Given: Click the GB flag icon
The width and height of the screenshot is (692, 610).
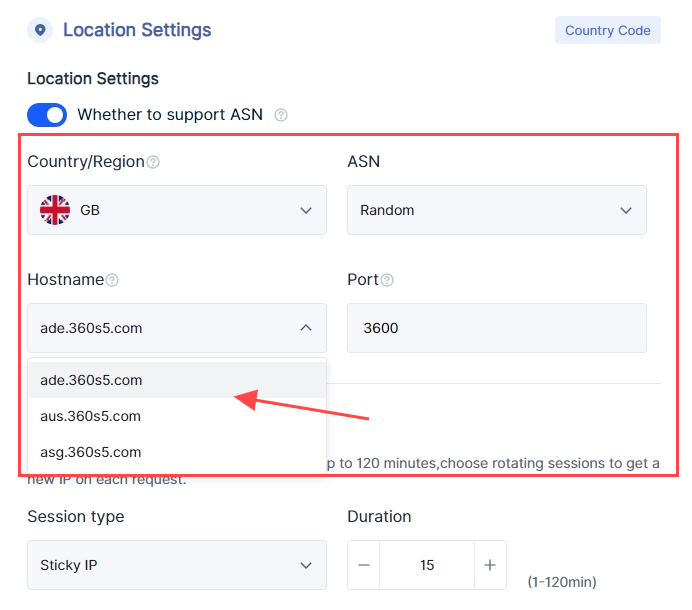Looking at the screenshot, I should point(55,210).
